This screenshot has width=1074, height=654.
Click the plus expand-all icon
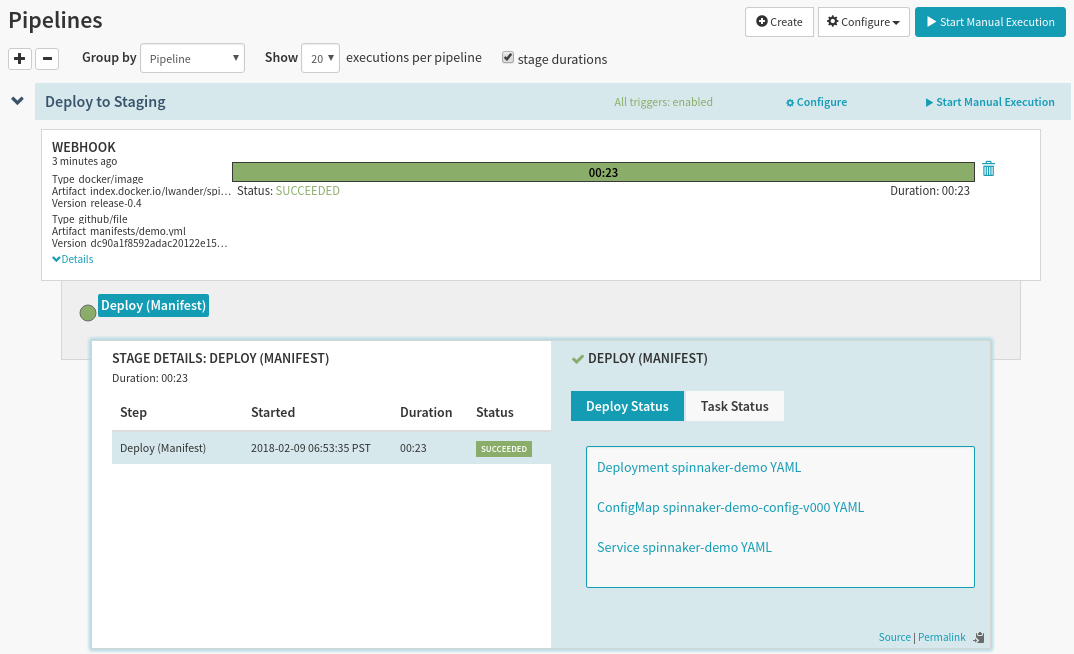(20, 58)
